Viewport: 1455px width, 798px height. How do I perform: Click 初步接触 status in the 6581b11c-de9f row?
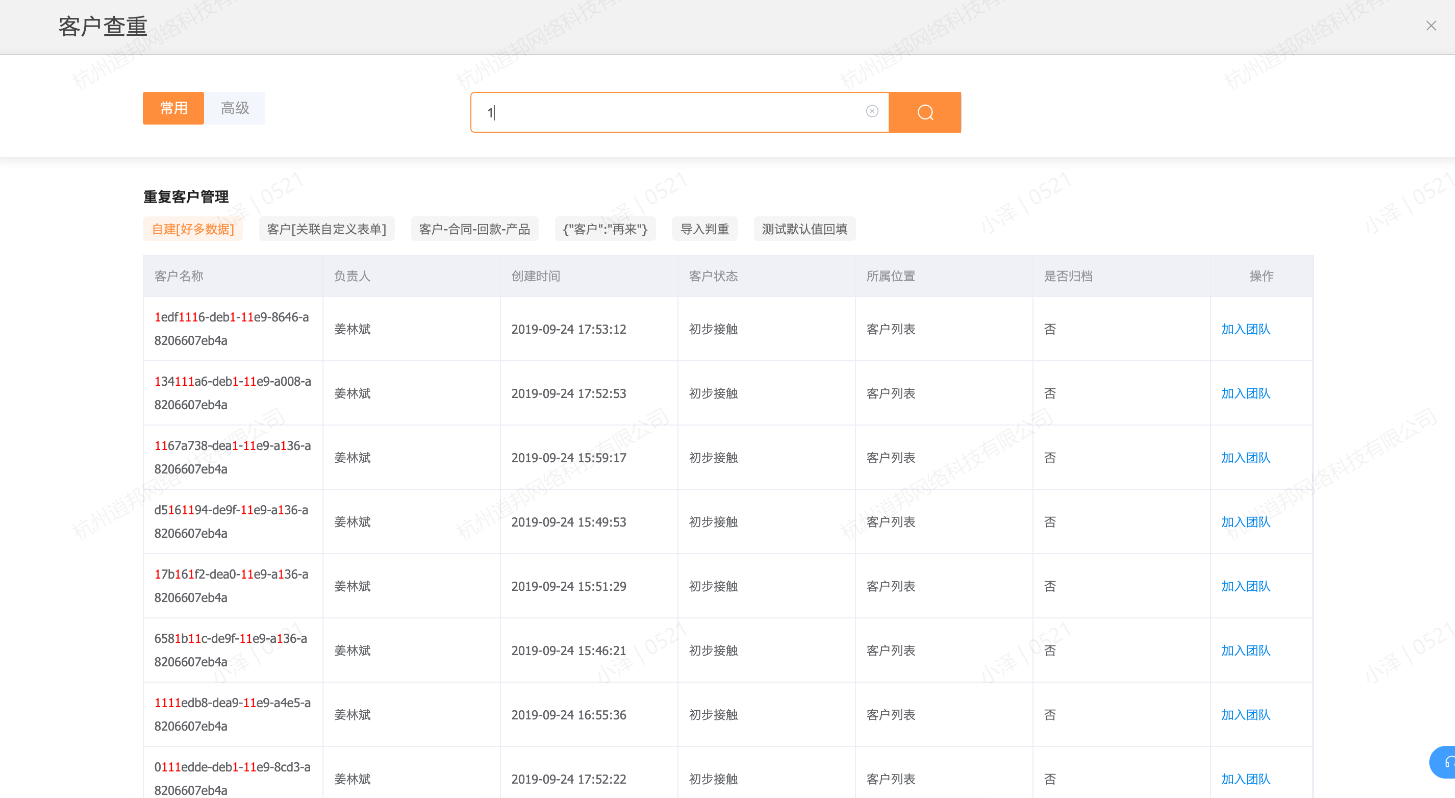click(x=714, y=650)
